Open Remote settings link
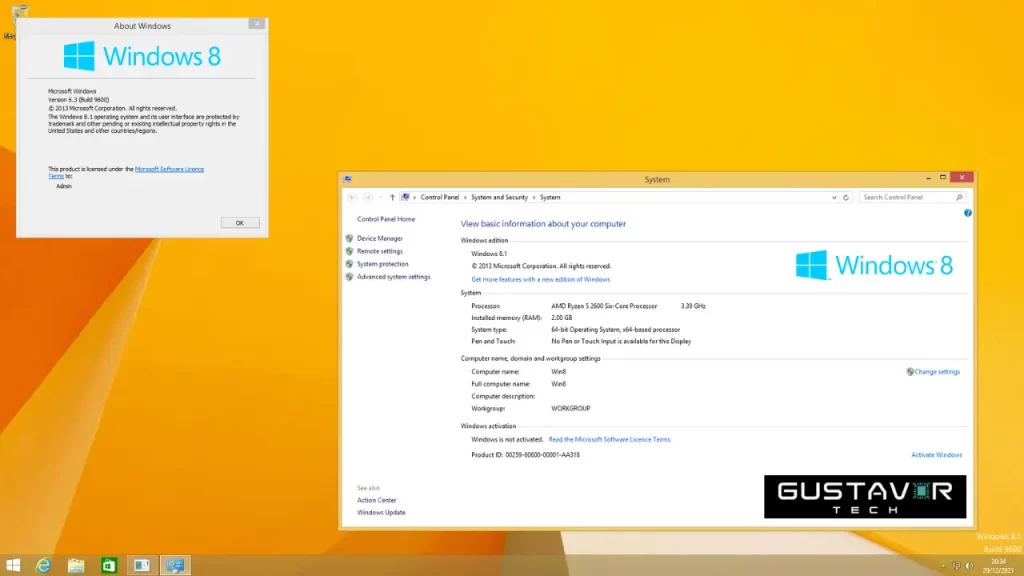The height and width of the screenshot is (576, 1024). (x=380, y=251)
